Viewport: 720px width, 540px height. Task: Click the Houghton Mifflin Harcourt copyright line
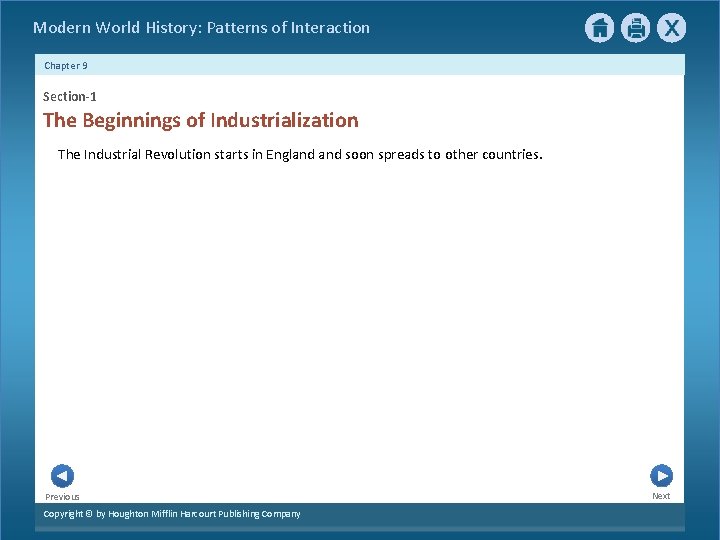click(x=172, y=514)
